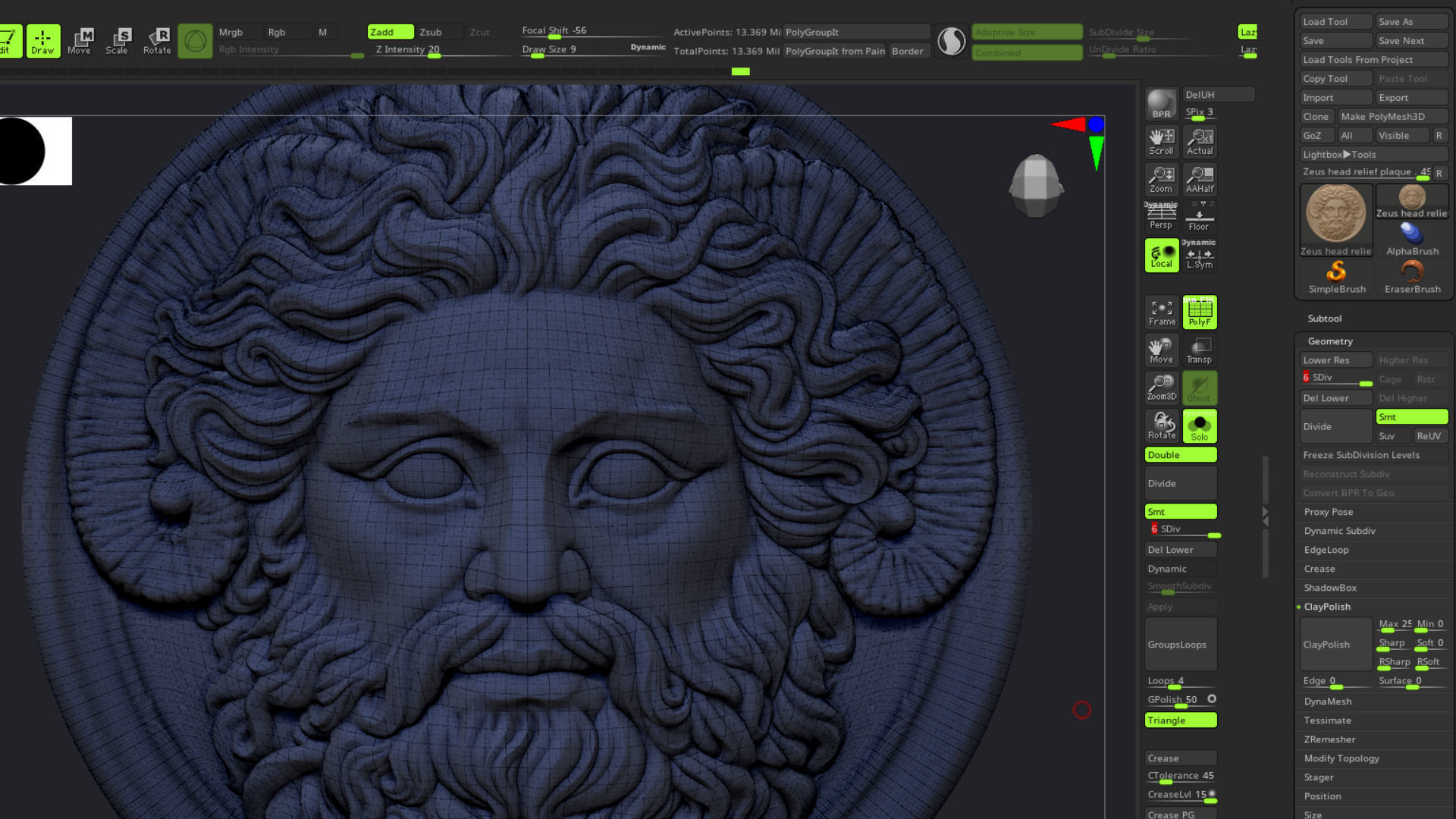Toggle Solo mode button
The image size is (1456, 819).
pos(1200,426)
